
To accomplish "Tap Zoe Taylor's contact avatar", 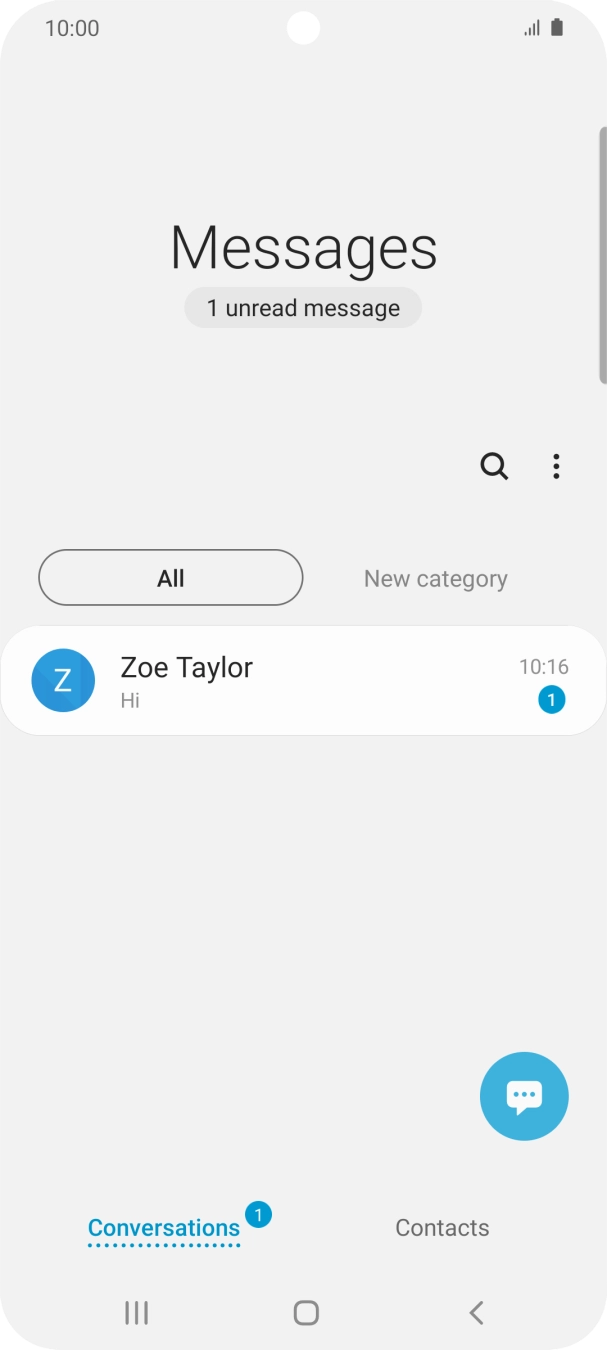I will (x=63, y=680).
